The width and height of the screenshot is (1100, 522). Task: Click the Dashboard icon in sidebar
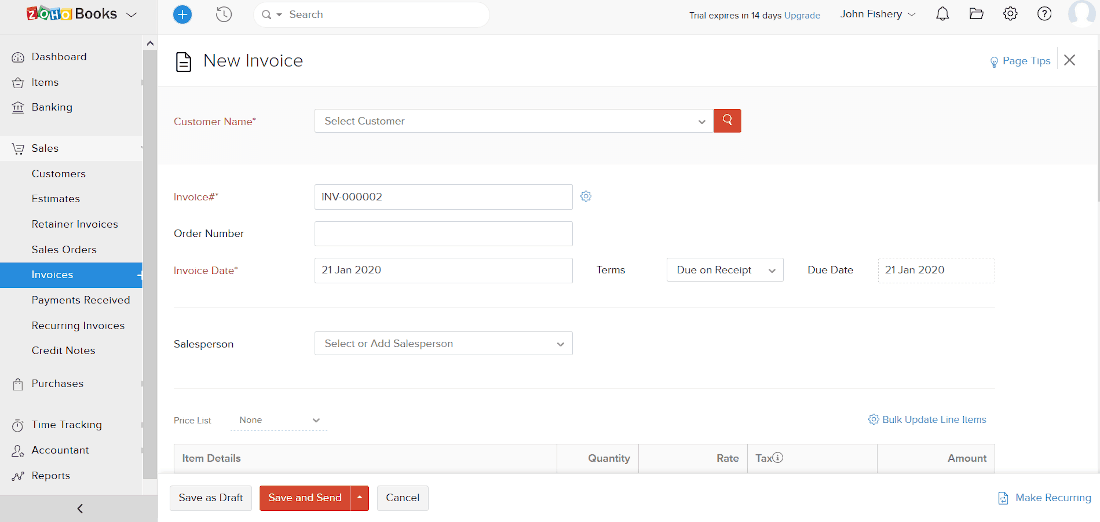pyautogui.click(x=18, y=57)
